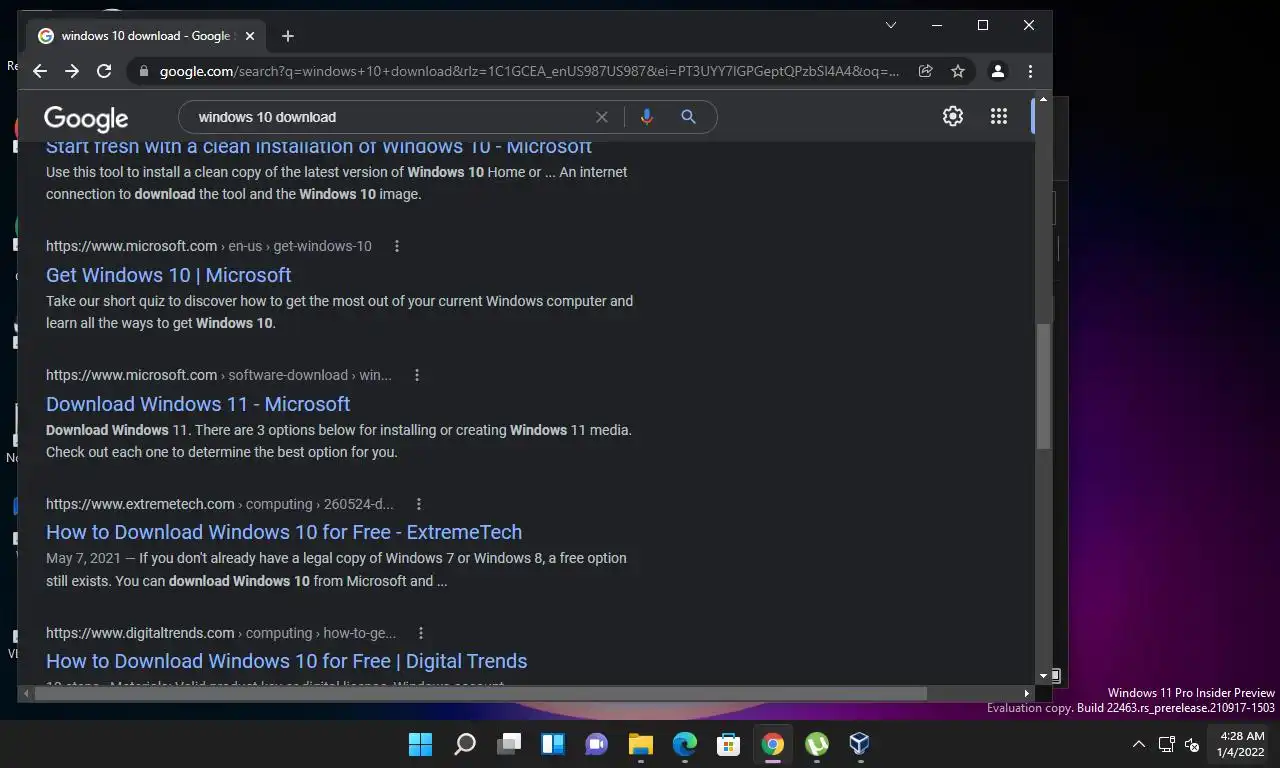The image size is (1280, 768).
Task: Open File Explorer from the taskbar
Action: click(x=641, y=744)
